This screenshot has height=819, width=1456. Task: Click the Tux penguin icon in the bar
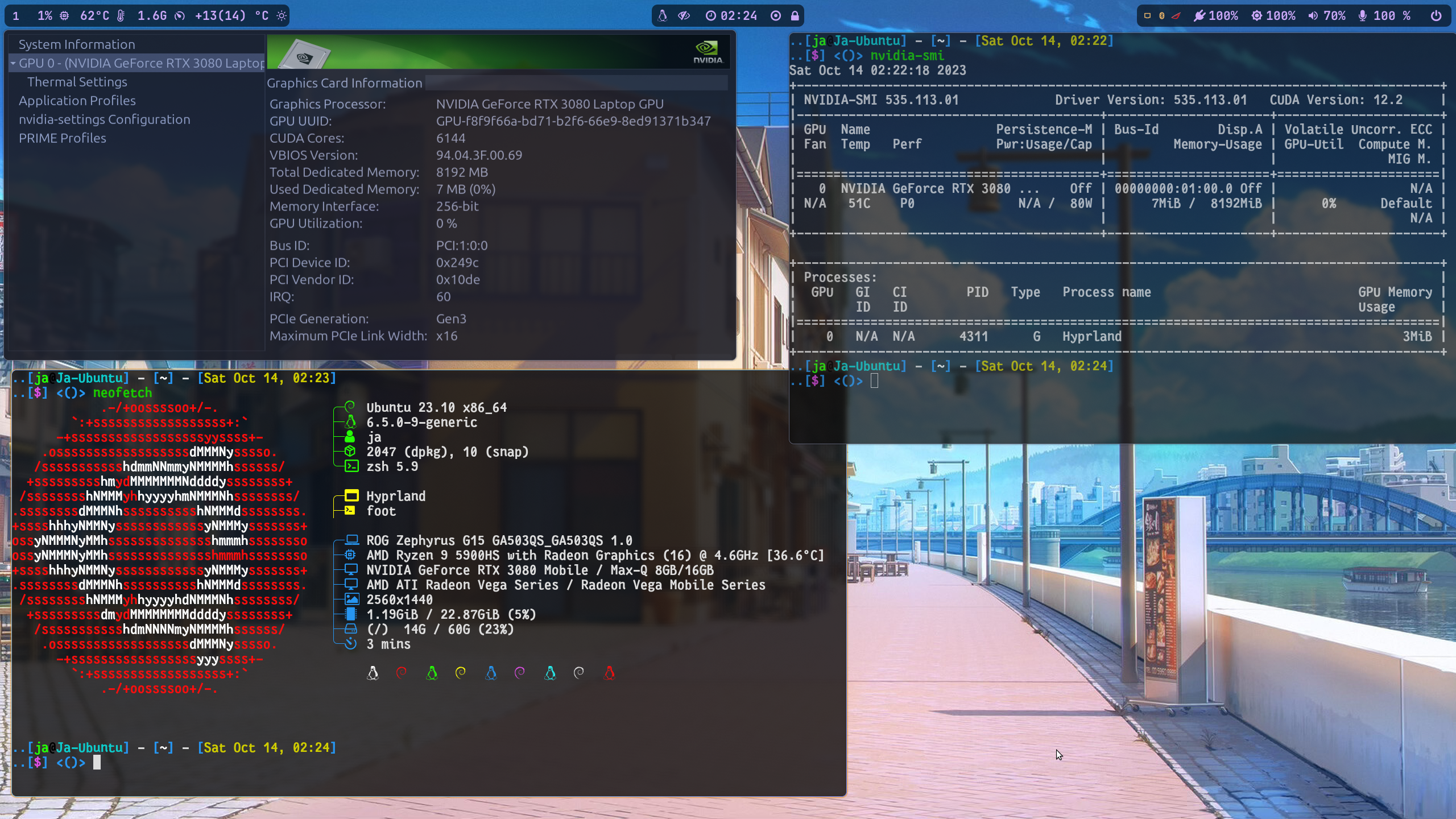point(662,16)
